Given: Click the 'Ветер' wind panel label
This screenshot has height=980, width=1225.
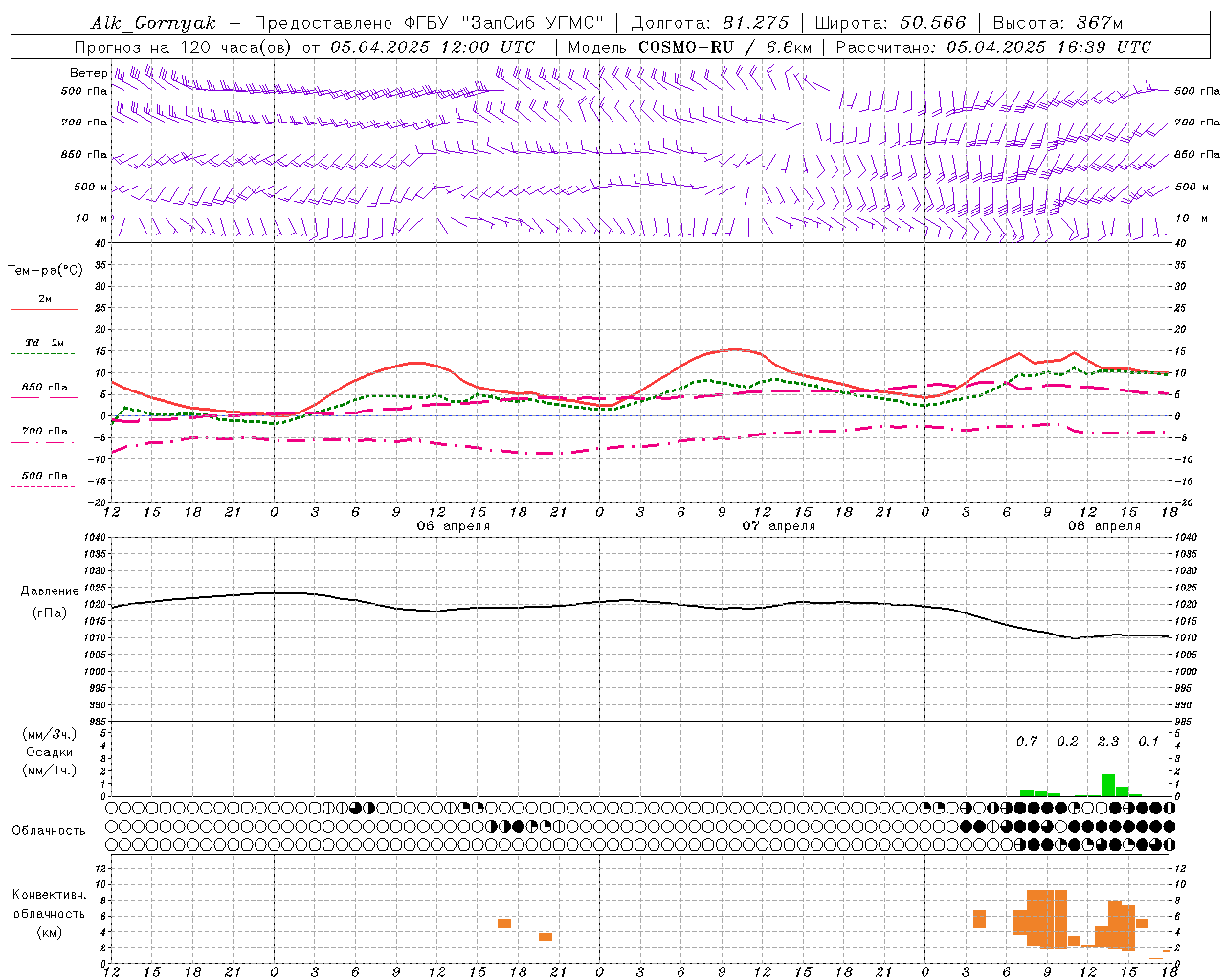Looking at the screenshot, I should (88, 73).
